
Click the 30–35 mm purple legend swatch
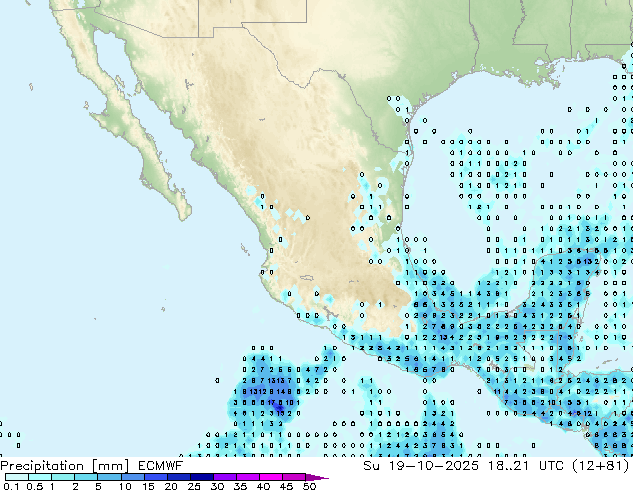coord(225,477)
